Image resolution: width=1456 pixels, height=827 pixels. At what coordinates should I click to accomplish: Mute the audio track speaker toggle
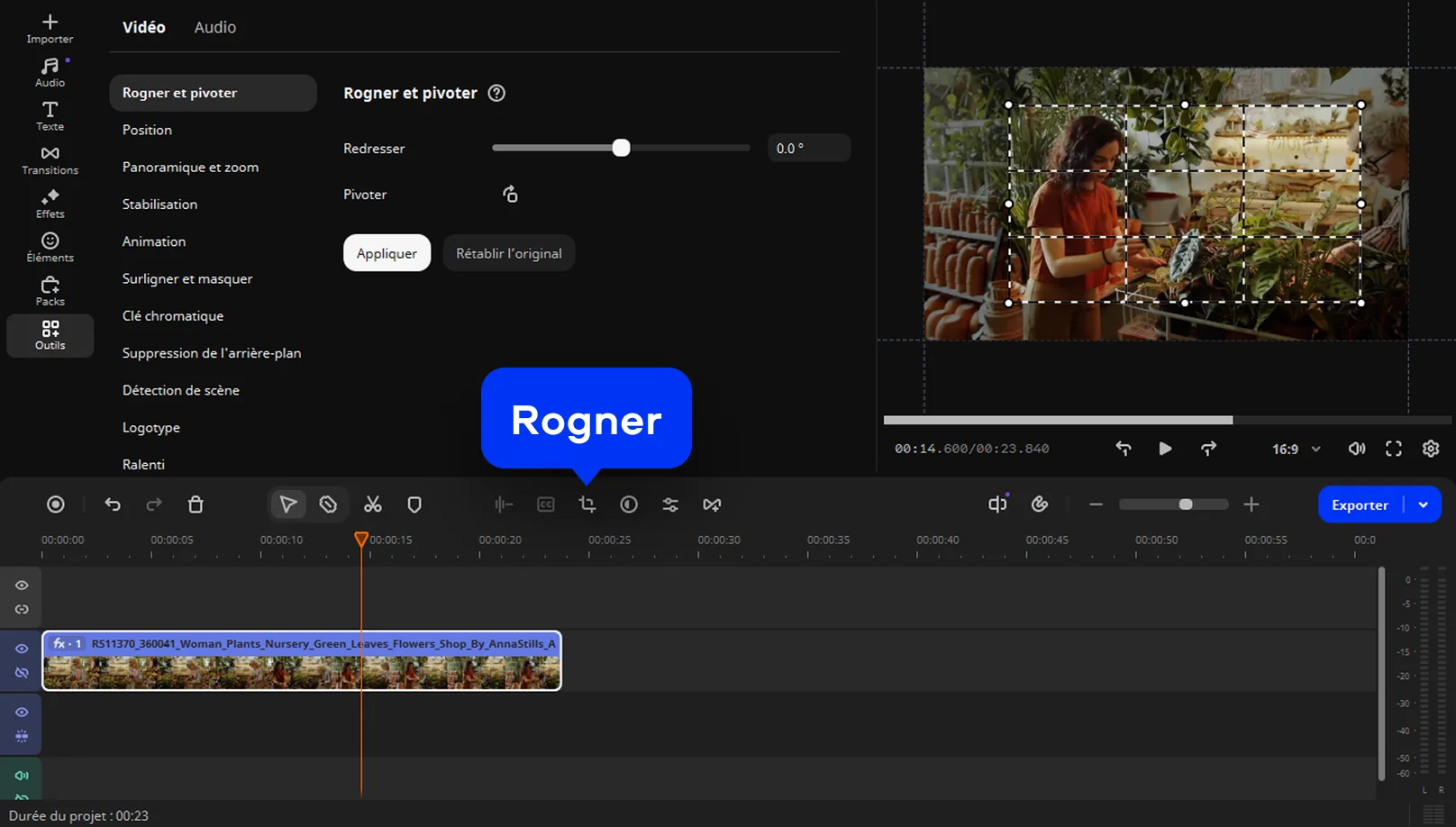[x=22, y=776]
